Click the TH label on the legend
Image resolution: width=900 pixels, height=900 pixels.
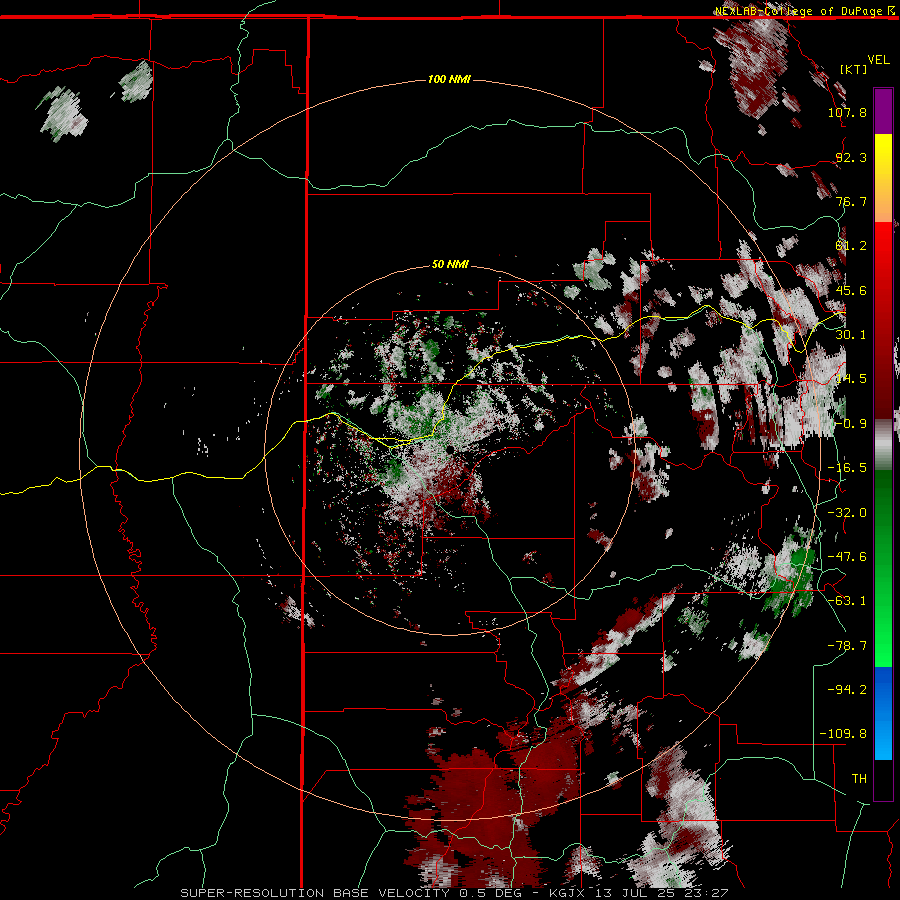coord(859,779)
